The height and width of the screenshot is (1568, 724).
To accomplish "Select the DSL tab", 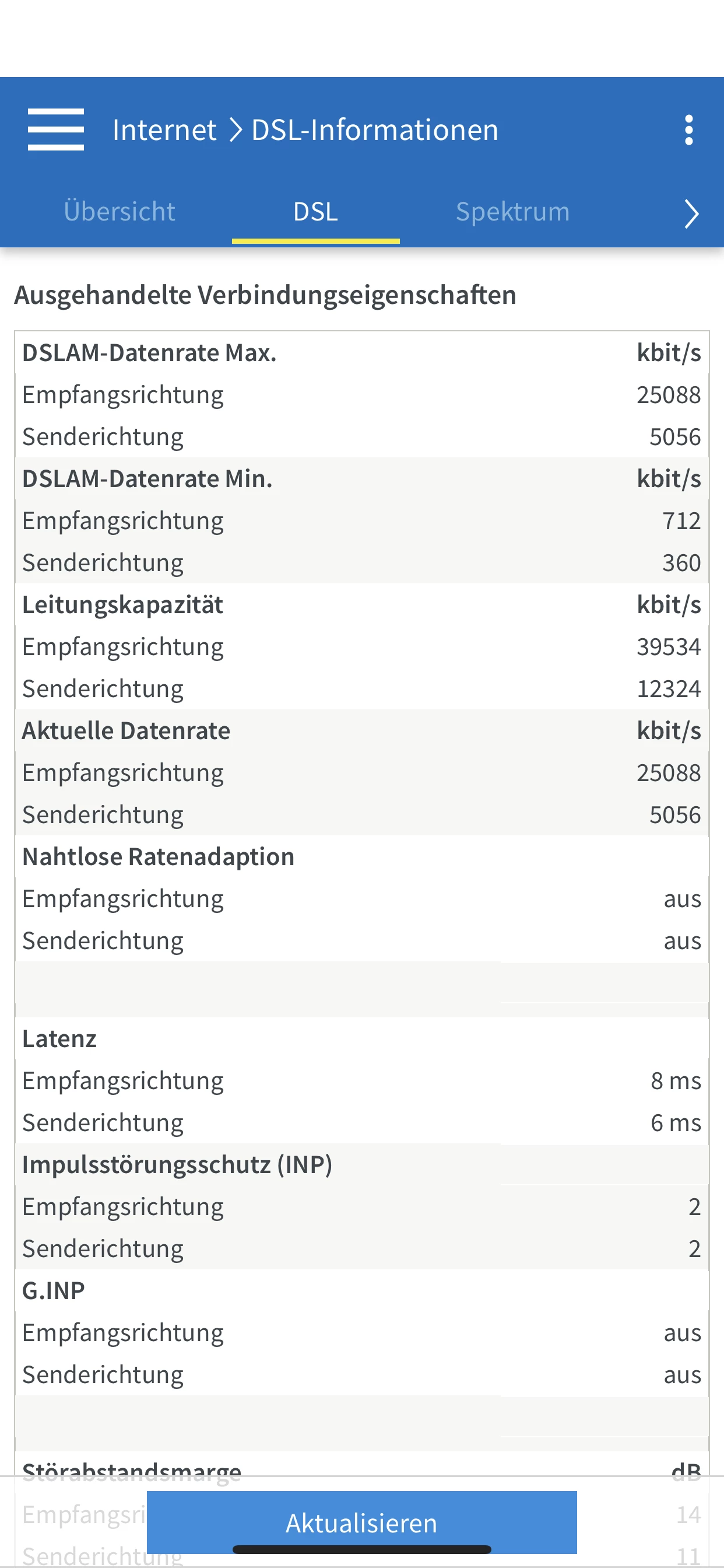I will (x=315, y=212).
